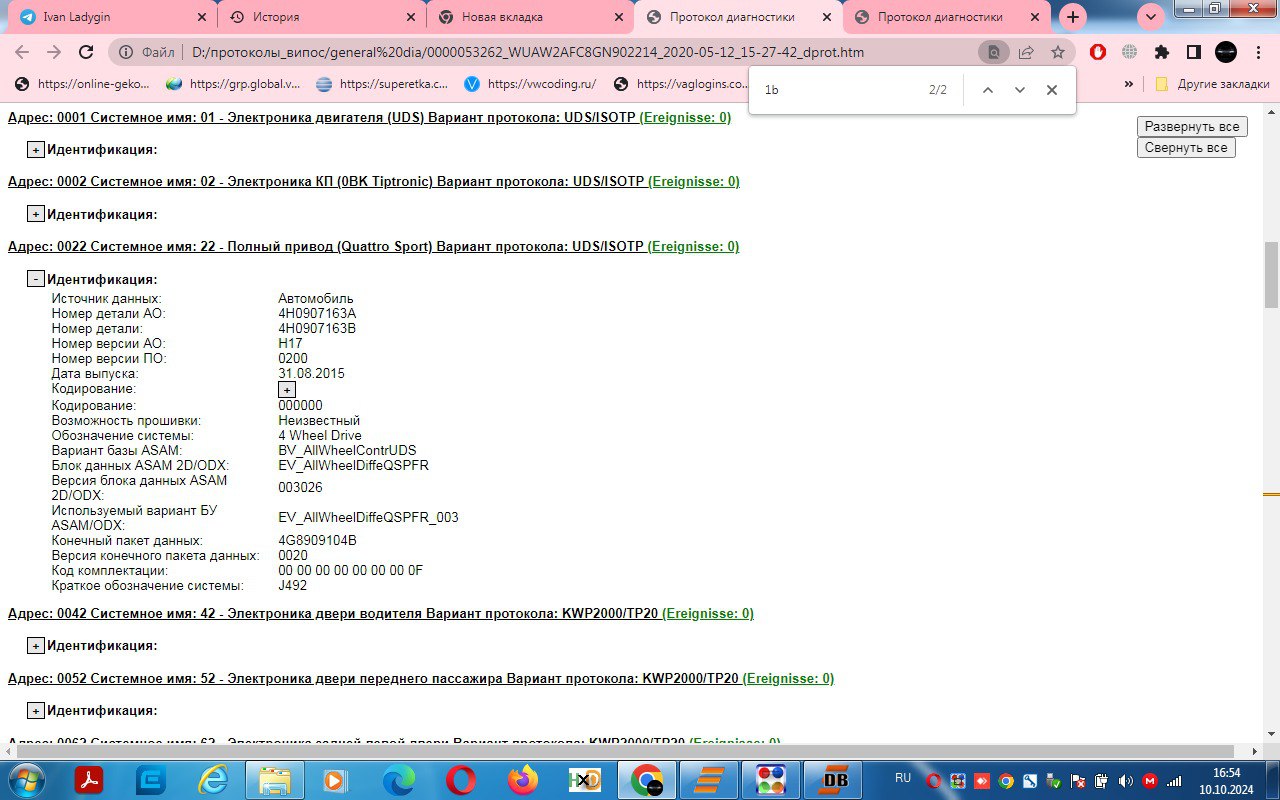
Task: Expand Идентификация under address 0052
Action: click(x=35, y=711)
